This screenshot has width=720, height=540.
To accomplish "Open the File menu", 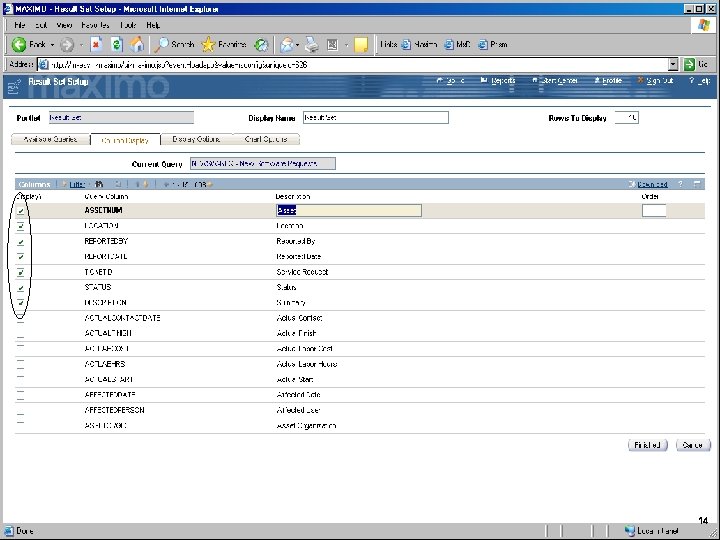I will point(20,25).
